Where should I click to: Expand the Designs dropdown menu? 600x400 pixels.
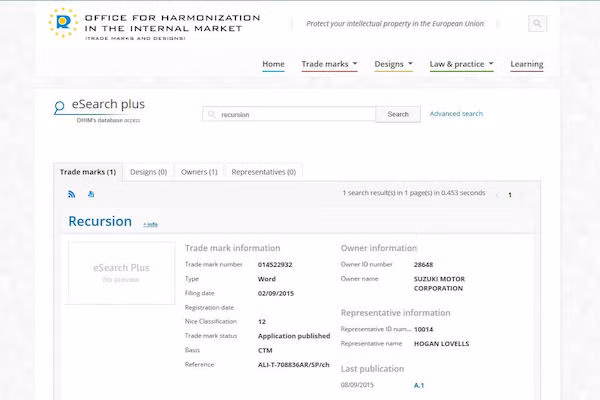(393, 64)
